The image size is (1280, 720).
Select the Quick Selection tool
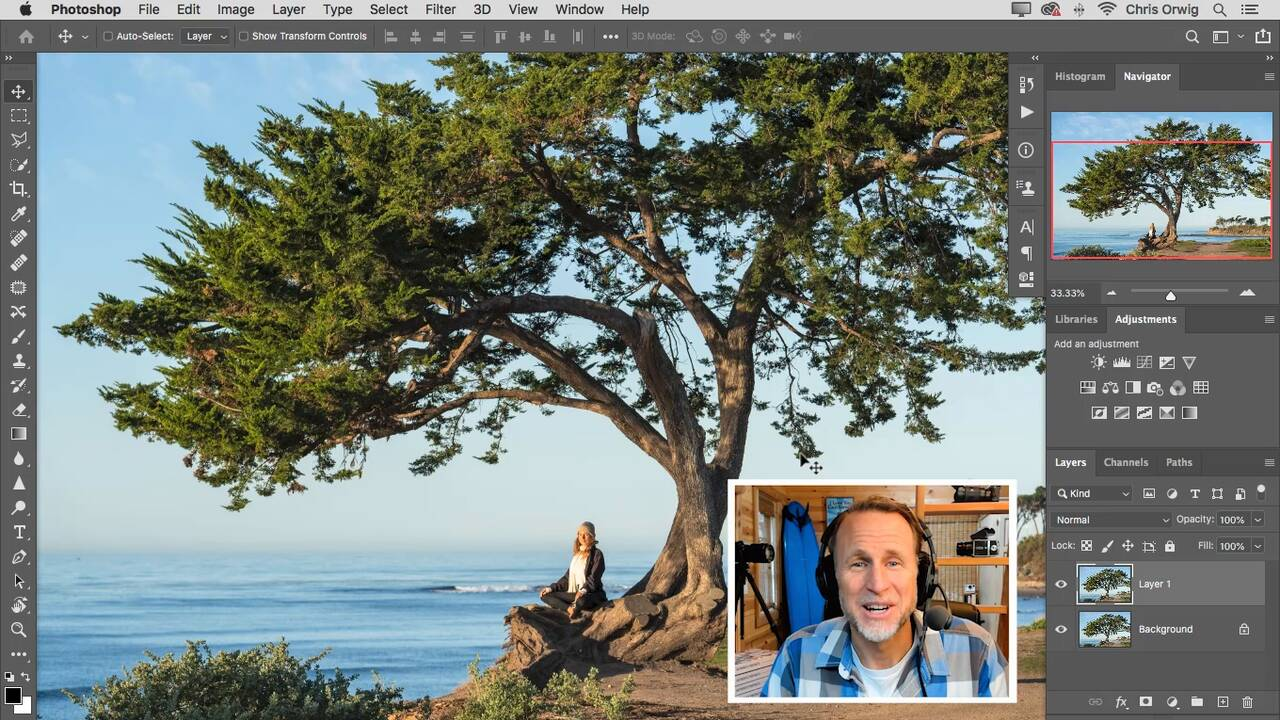coord(18,165)
